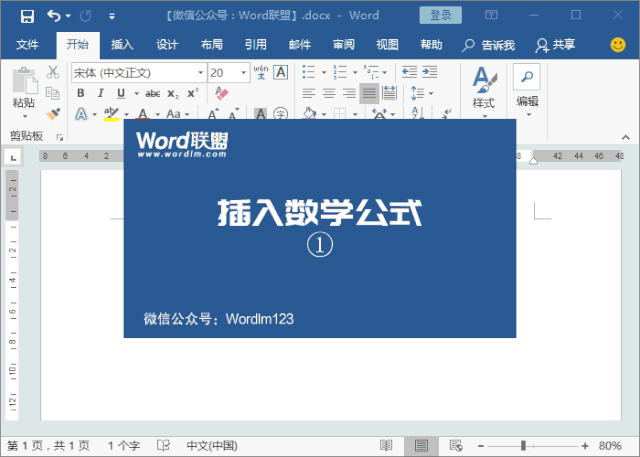
Task: Apply text effects with the glowing A
Action: pyautogui.click(x=81, y=114)
